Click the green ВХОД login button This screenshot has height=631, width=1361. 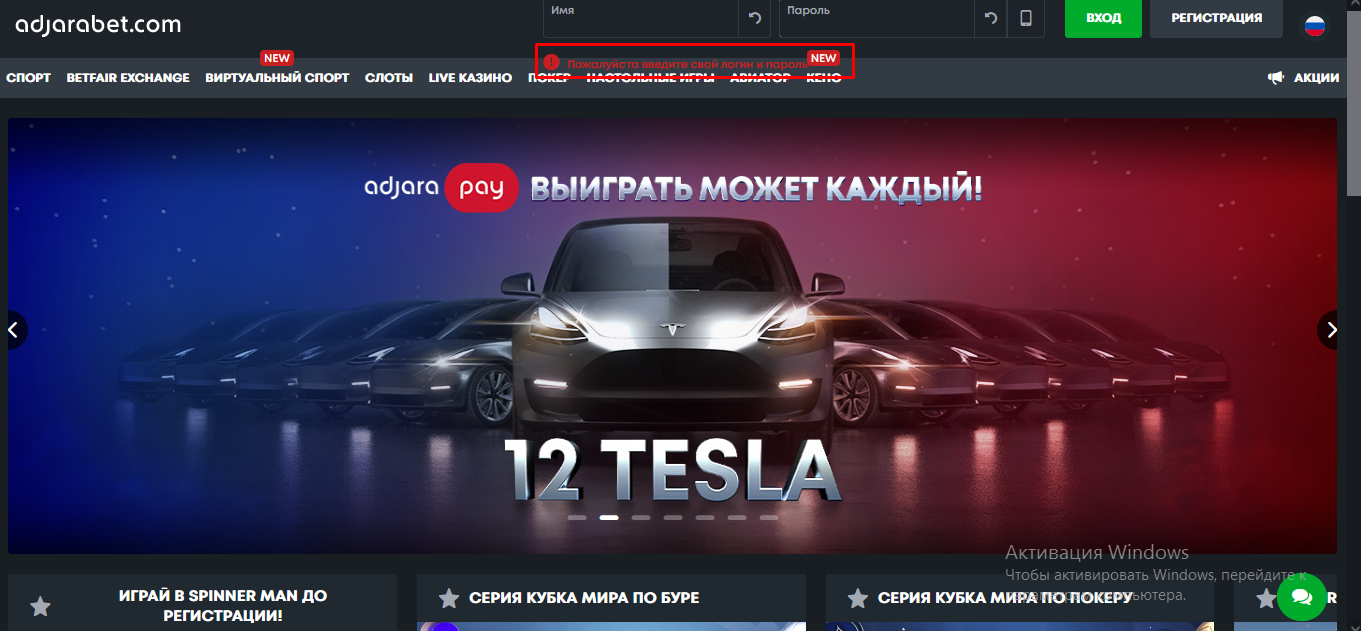click(1103, 18)
